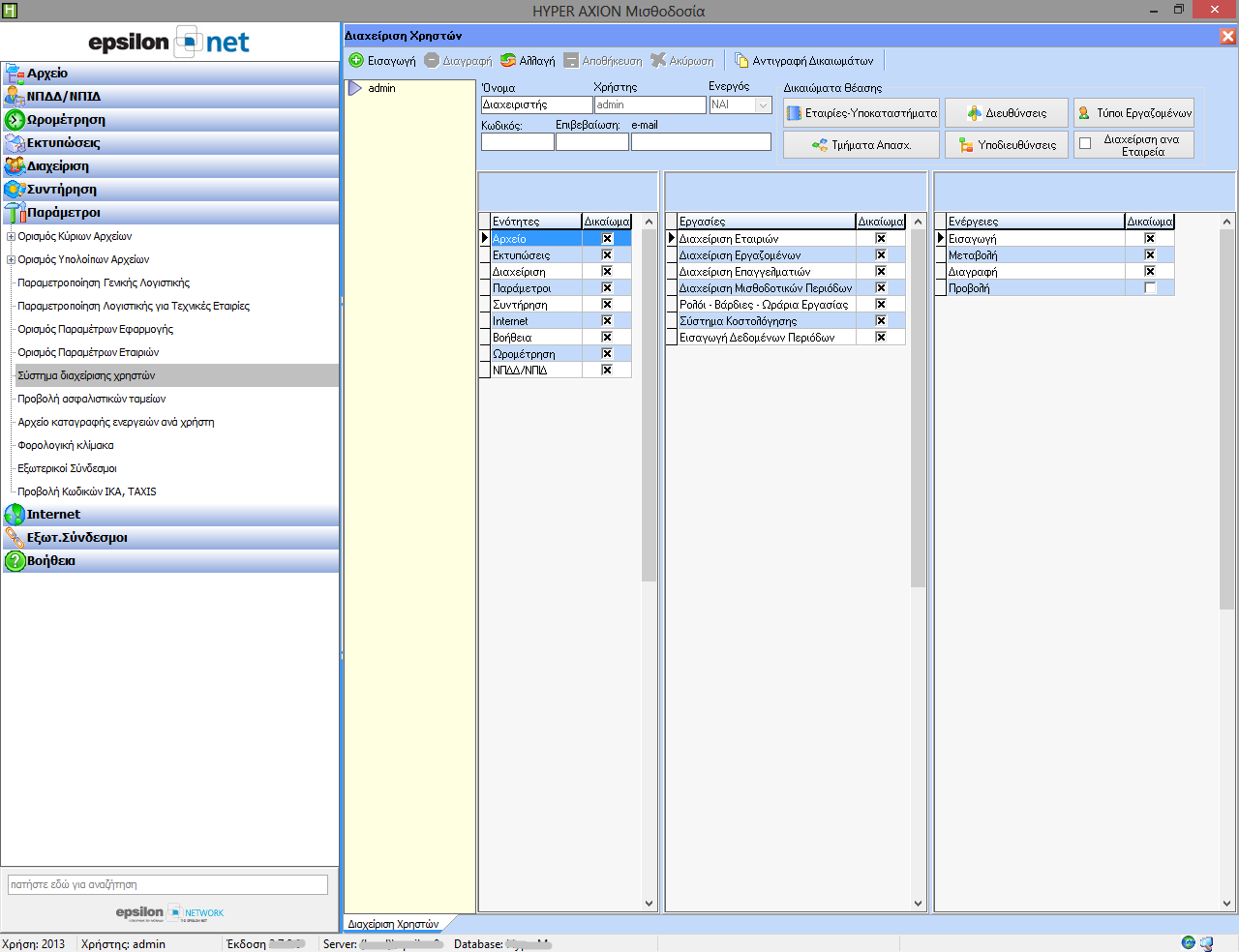Enable the Διαχείριση ανα Εταιρεία checkbox

(1085, 144)
